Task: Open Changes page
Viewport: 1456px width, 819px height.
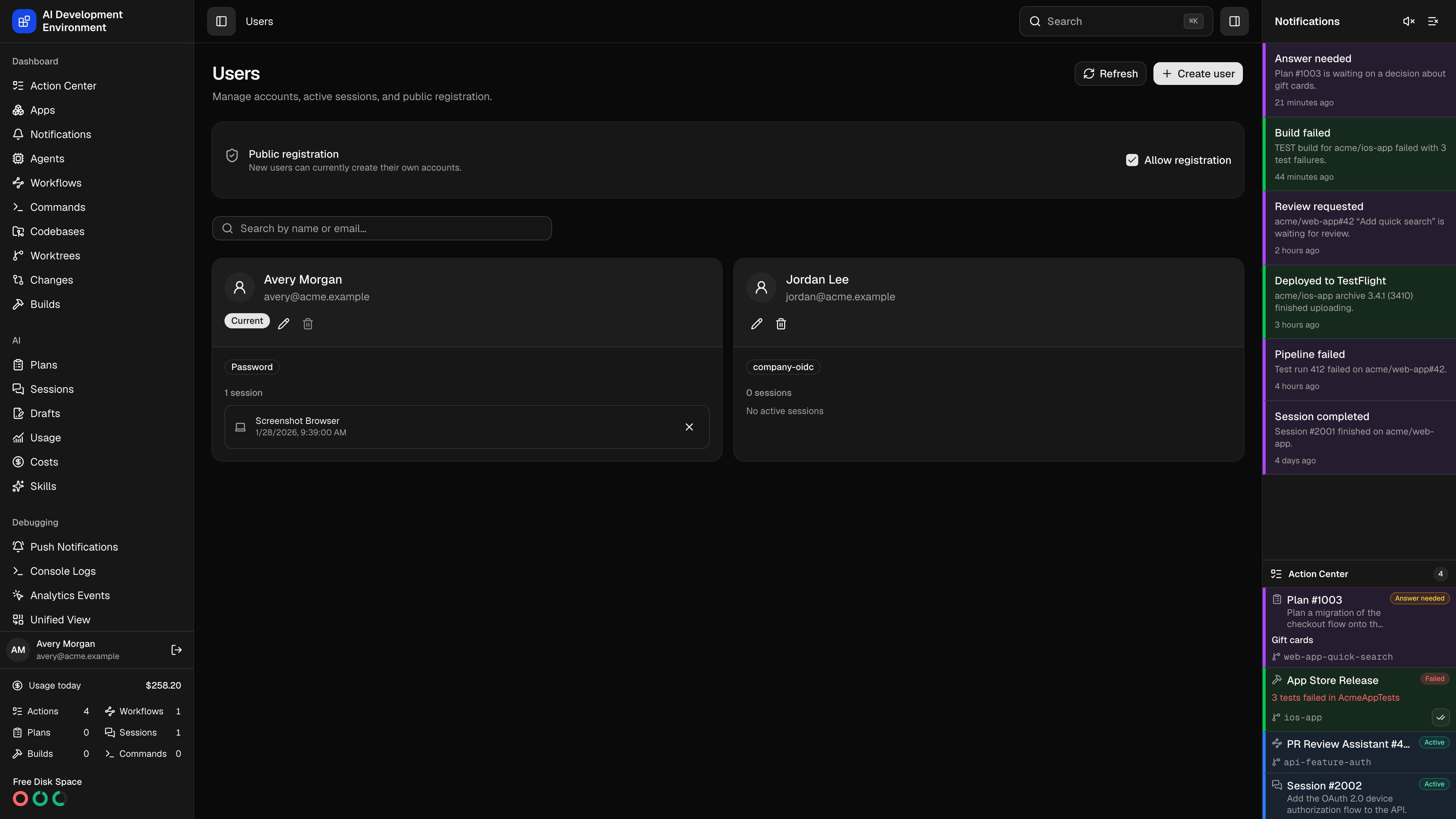Action: [x=97, y=280]
